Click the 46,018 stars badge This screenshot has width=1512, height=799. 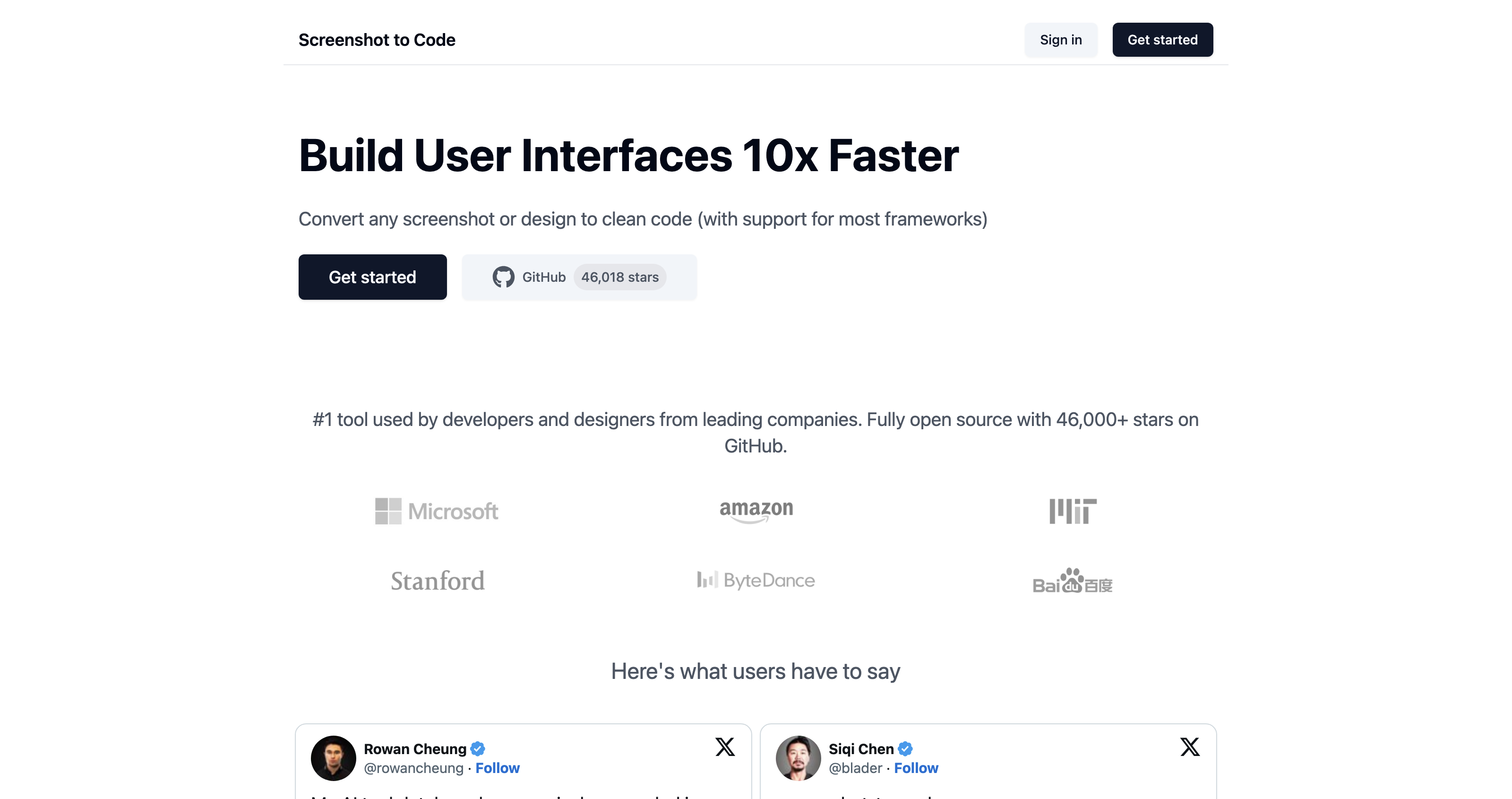pyautogui.click(x=620, y=278)
